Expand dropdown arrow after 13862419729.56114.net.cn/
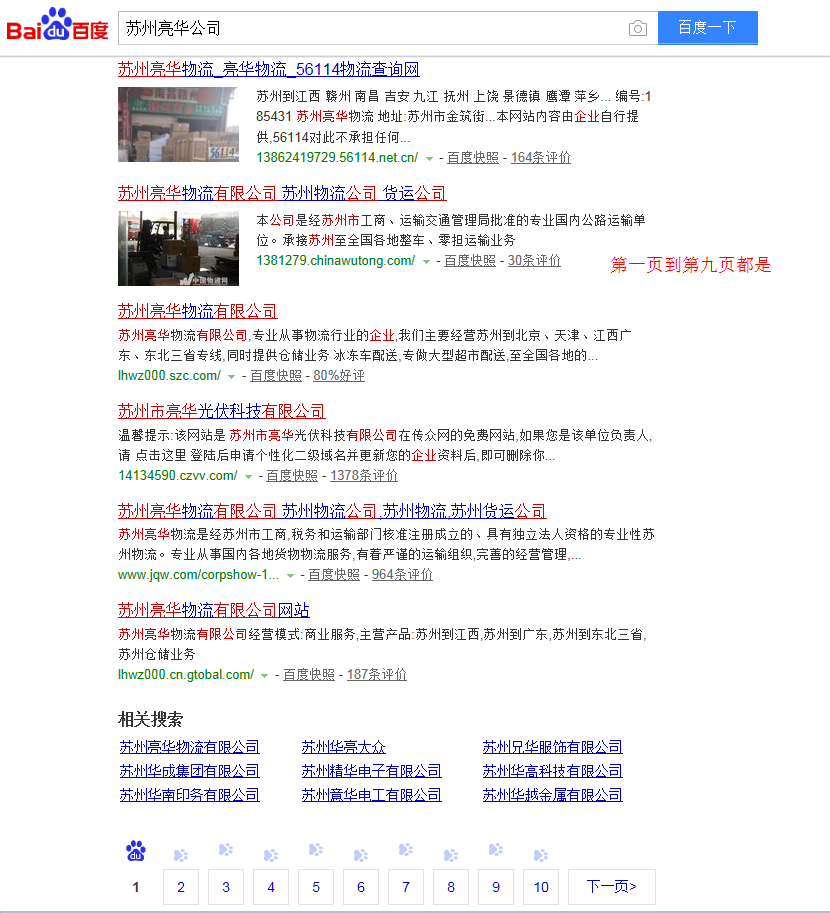 coord(429,158)
